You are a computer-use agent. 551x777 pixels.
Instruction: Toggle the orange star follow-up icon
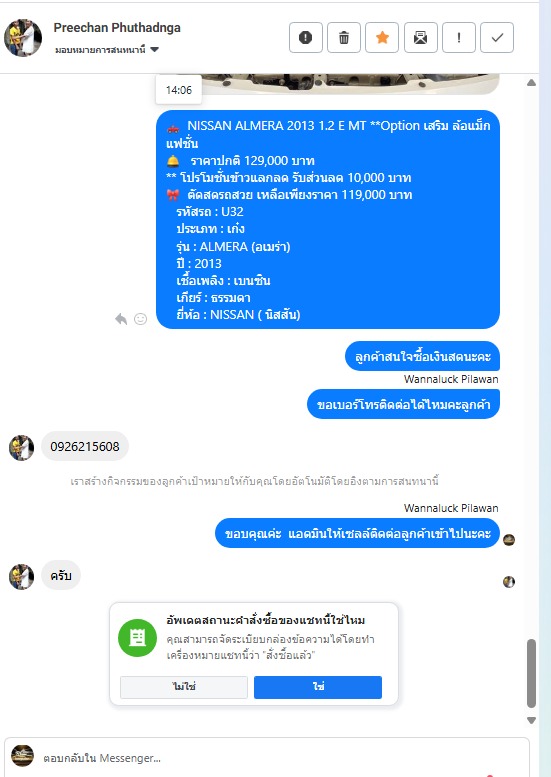coord(382,37)
